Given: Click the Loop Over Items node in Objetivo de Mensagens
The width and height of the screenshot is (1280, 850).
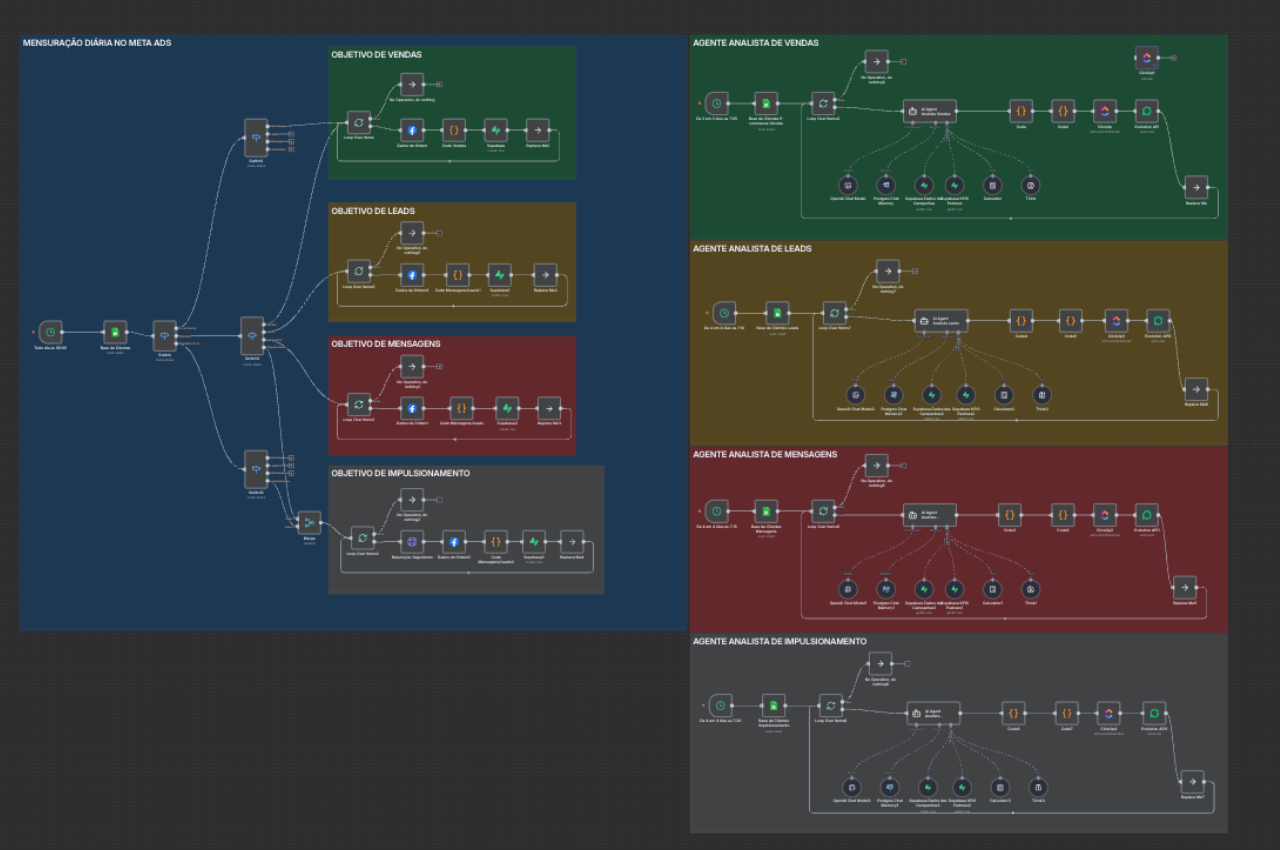Looking at the screenshot, I should (x=358, y=405).
